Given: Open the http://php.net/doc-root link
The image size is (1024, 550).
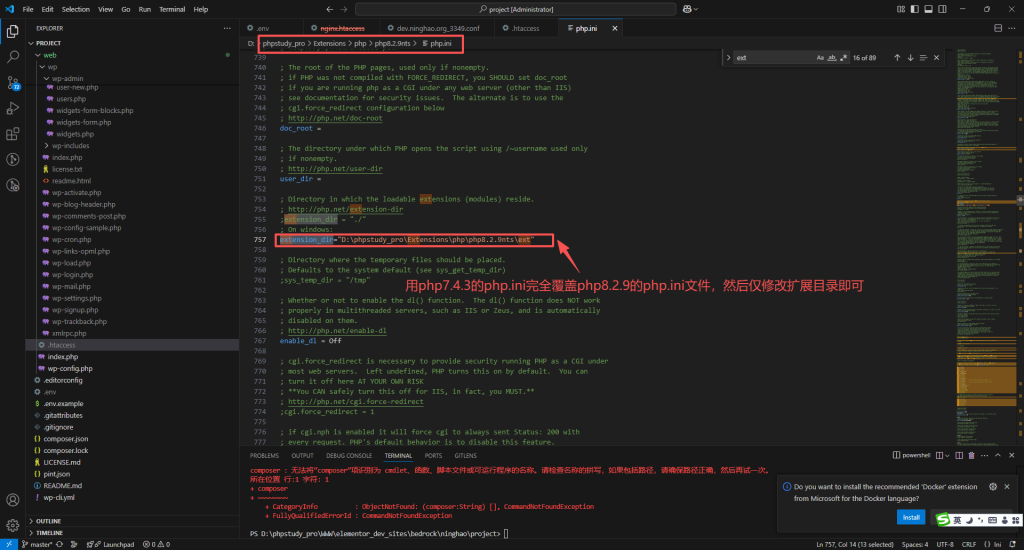Looking at the screenshot, I should coord(318,118).
